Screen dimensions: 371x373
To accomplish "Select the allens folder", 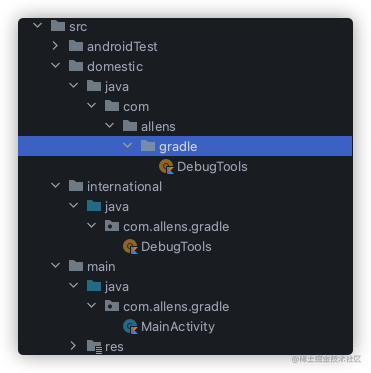I will 158,127.
